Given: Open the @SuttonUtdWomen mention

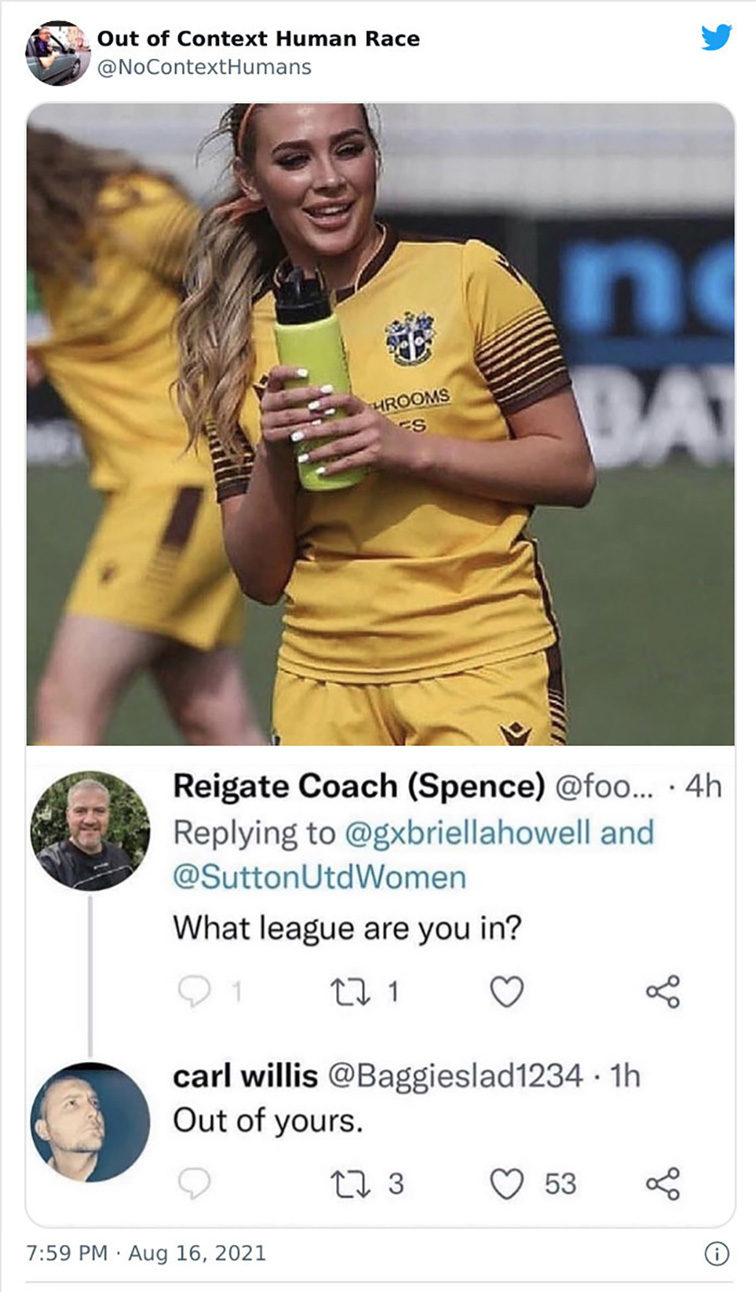Looking at the screenshot, I should pyautogui.click(x=320, y=878).
